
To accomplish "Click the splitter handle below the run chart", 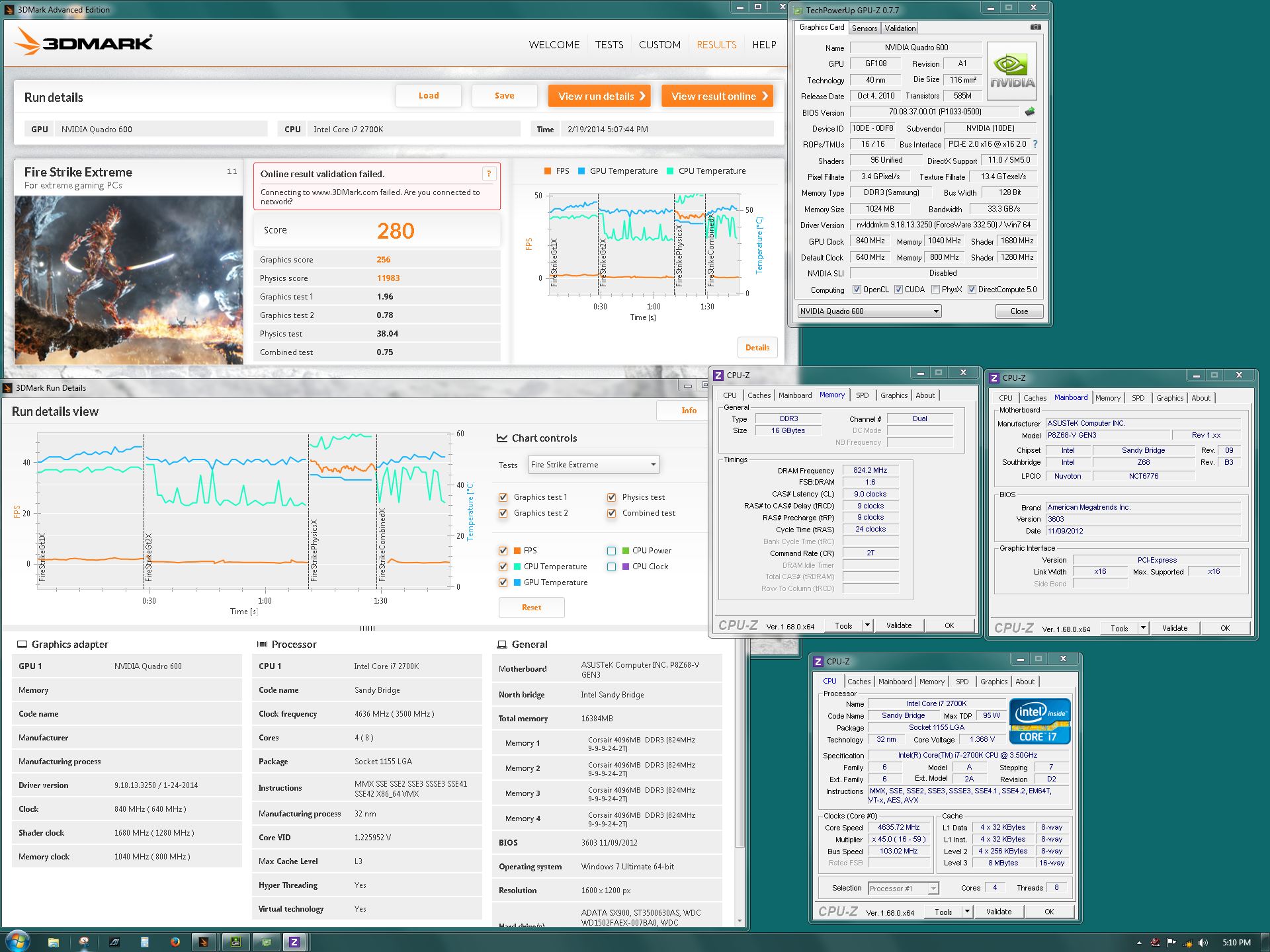I will 367,628.
